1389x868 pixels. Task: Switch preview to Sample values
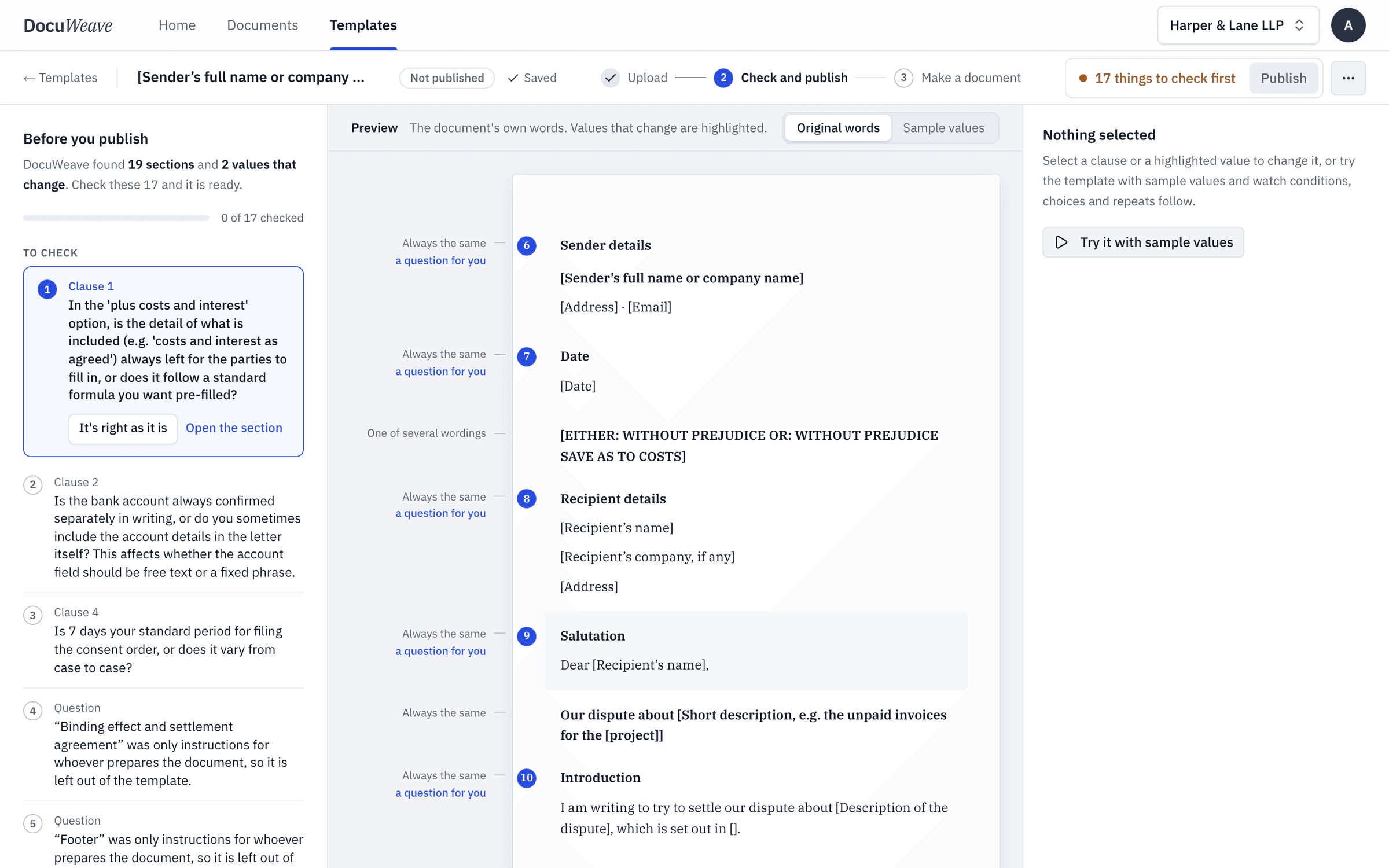click(943, 128)
